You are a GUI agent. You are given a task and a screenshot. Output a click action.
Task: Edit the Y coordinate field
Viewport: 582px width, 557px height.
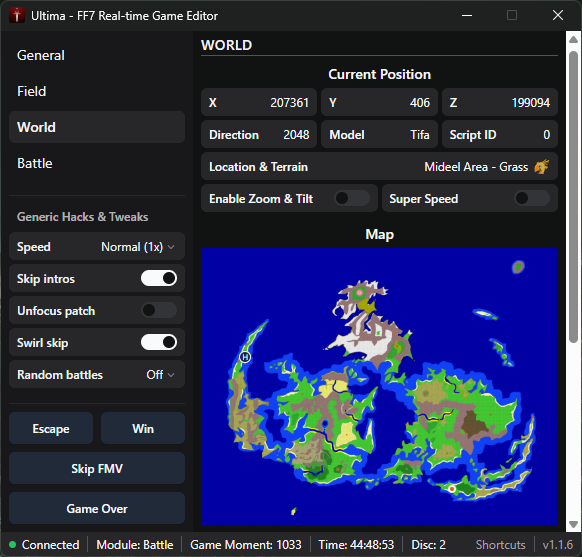click(379, 102)
